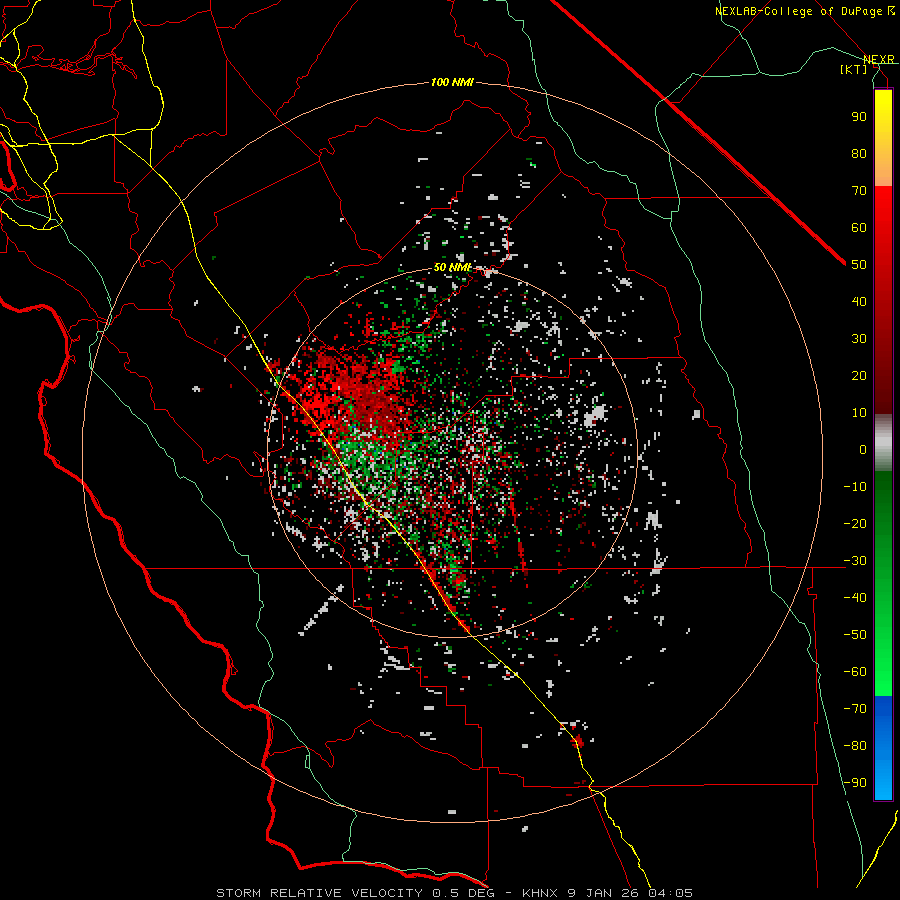Click the -50 scale label
The width and height of the screenshot is (900, 900).
coord(855,634)
